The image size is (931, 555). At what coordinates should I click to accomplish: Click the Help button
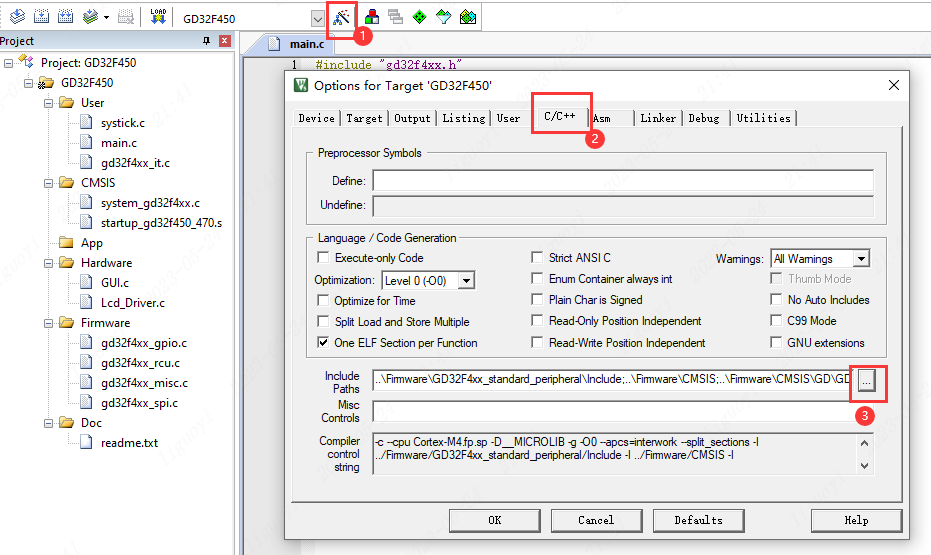tap(856, 521)
